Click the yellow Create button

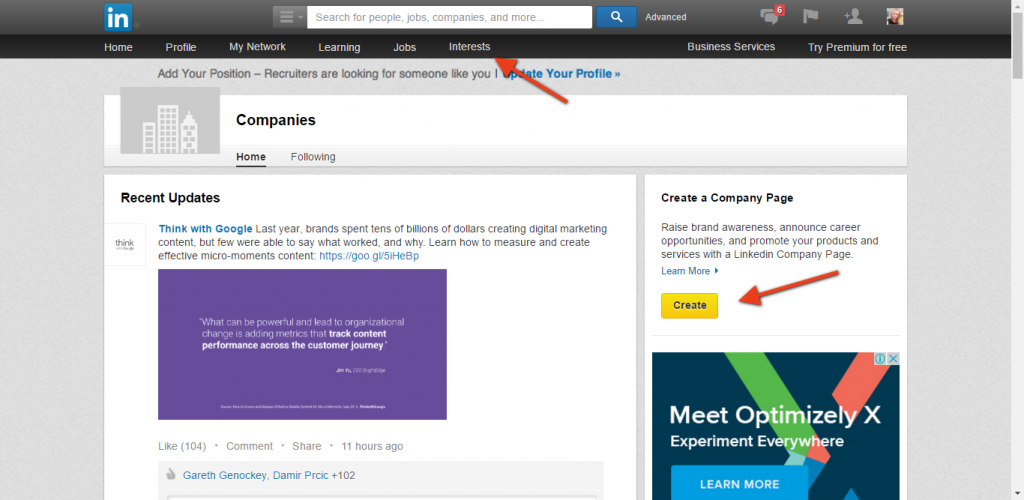[689, 305]
